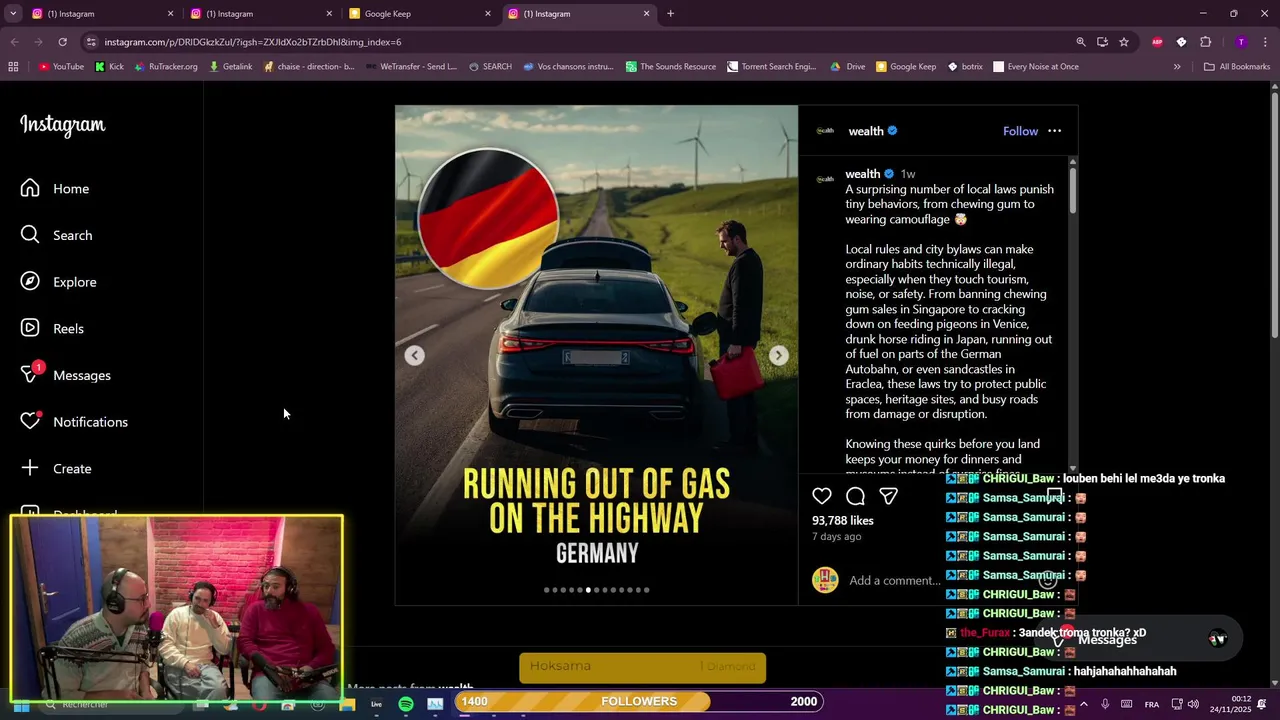Open post options three-dot menu
This screenshot has width=1280, height=720.
pyautogui.click(x=1054, y=131)
